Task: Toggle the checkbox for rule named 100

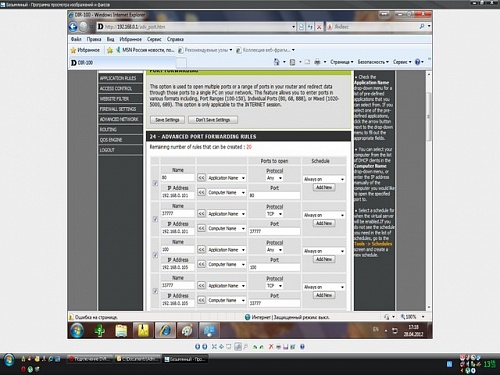Action: [155, 255]
